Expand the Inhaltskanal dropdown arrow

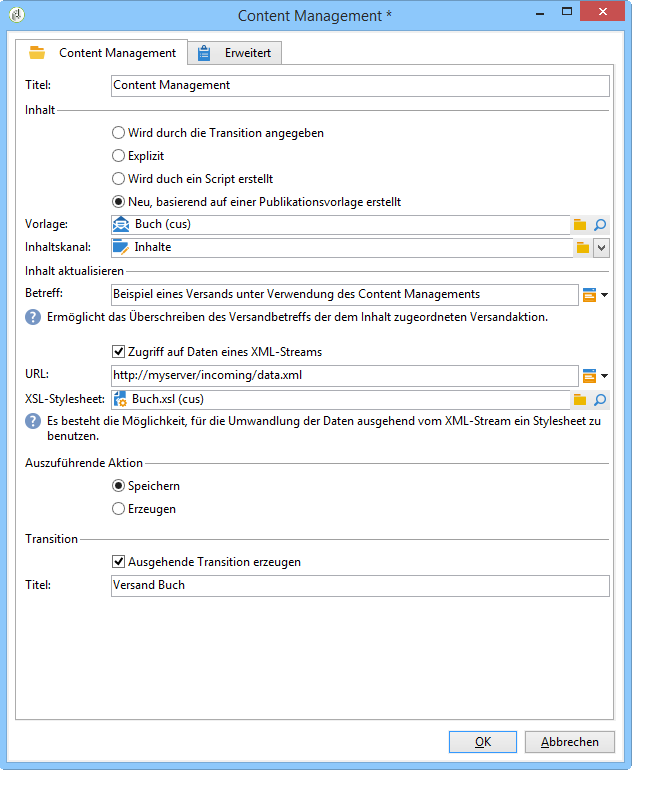[x=601, y=248]
